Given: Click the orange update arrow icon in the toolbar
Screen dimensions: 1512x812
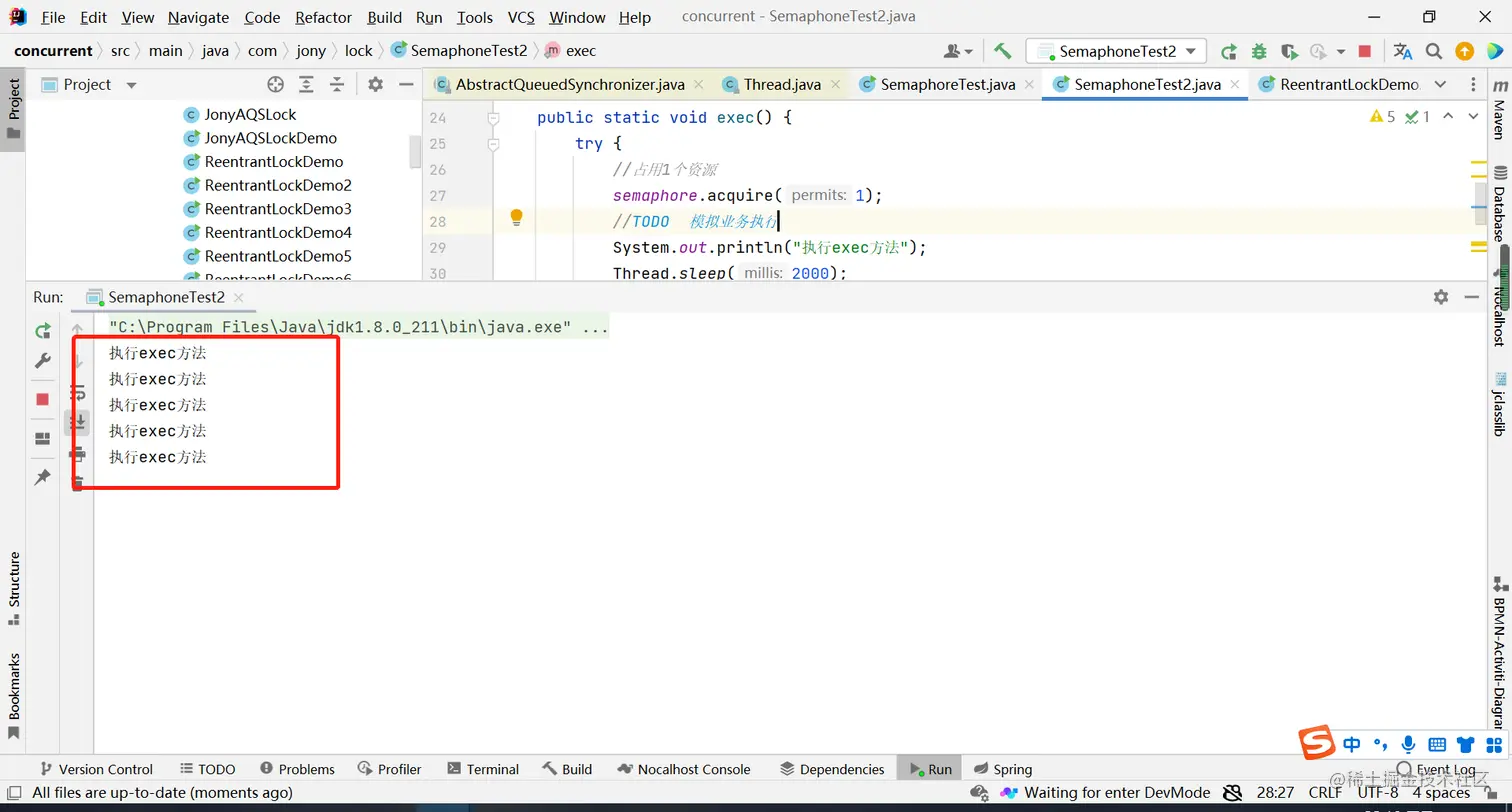Looking at the screenshot, I should pyautogui.click(x=1464, y=51).
